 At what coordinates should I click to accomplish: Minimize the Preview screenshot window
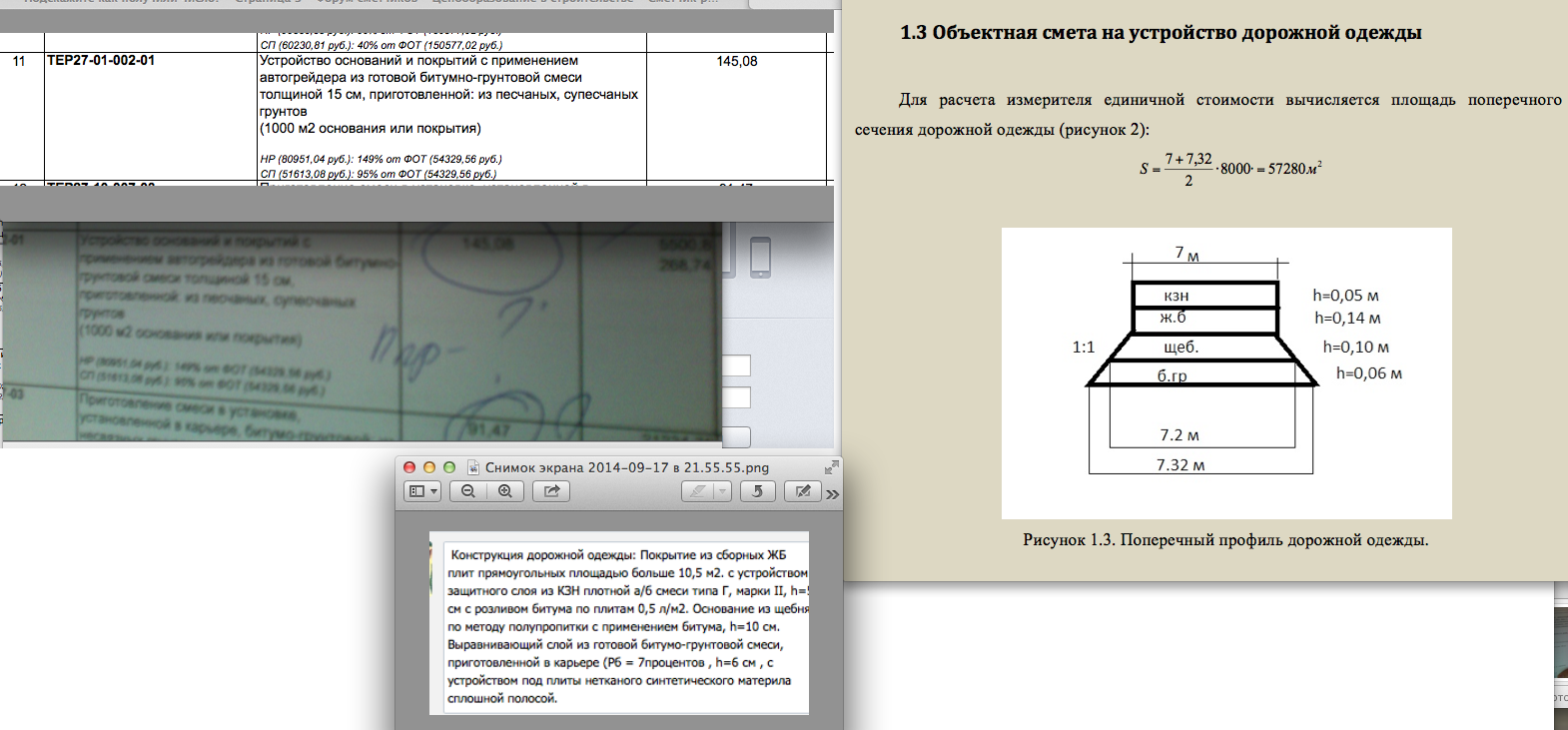[429, 467]
